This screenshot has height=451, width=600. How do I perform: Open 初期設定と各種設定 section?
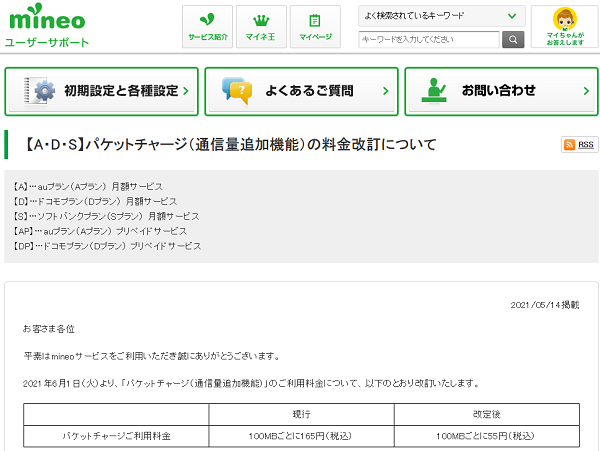pyautogui.click(x=101, y=91)
